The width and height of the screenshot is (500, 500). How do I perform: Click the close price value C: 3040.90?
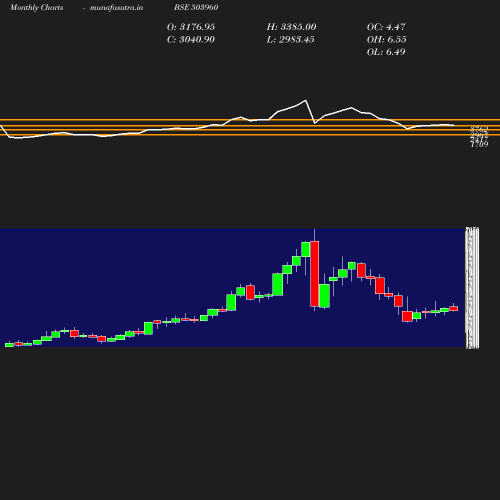(x=191, y=39)
